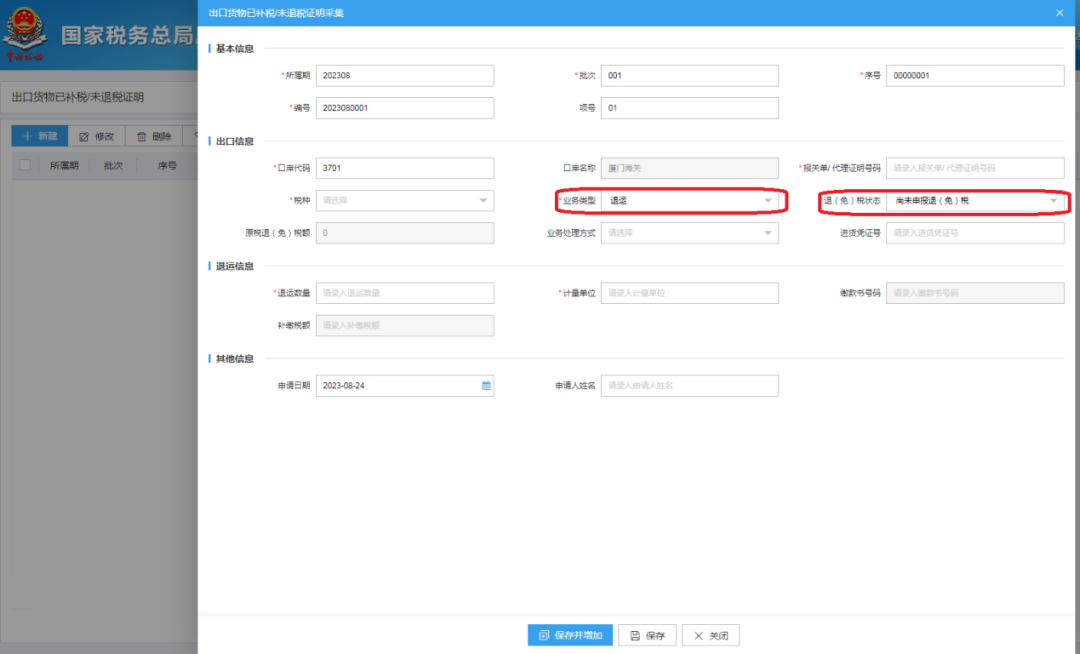Click the 申请日期 date field
The height and width of the screenshot is (654, 1080).
coord(404,386)
